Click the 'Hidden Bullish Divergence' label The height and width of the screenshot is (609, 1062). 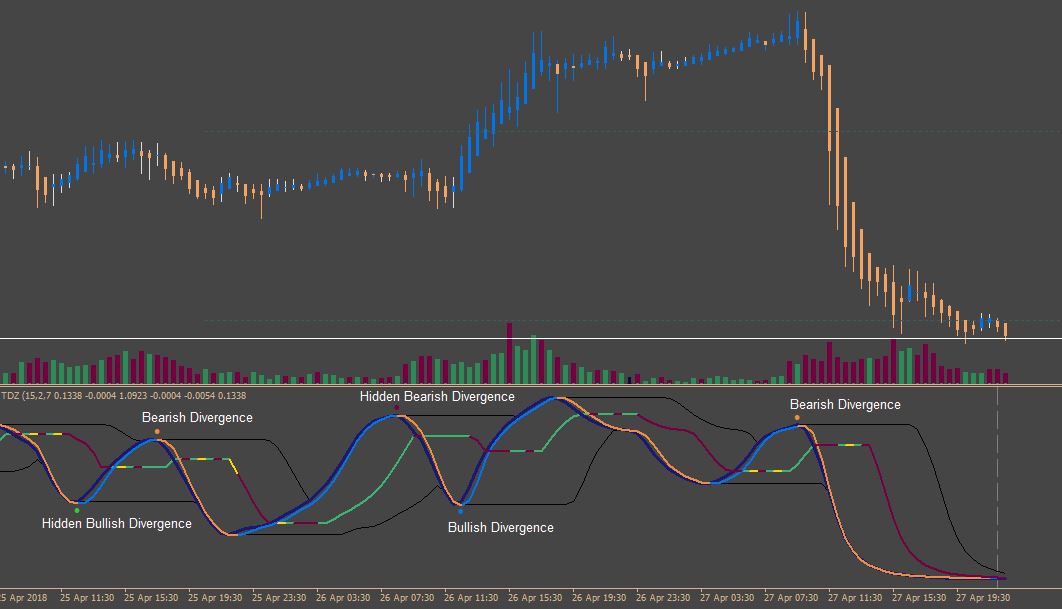tap(116, 524)
